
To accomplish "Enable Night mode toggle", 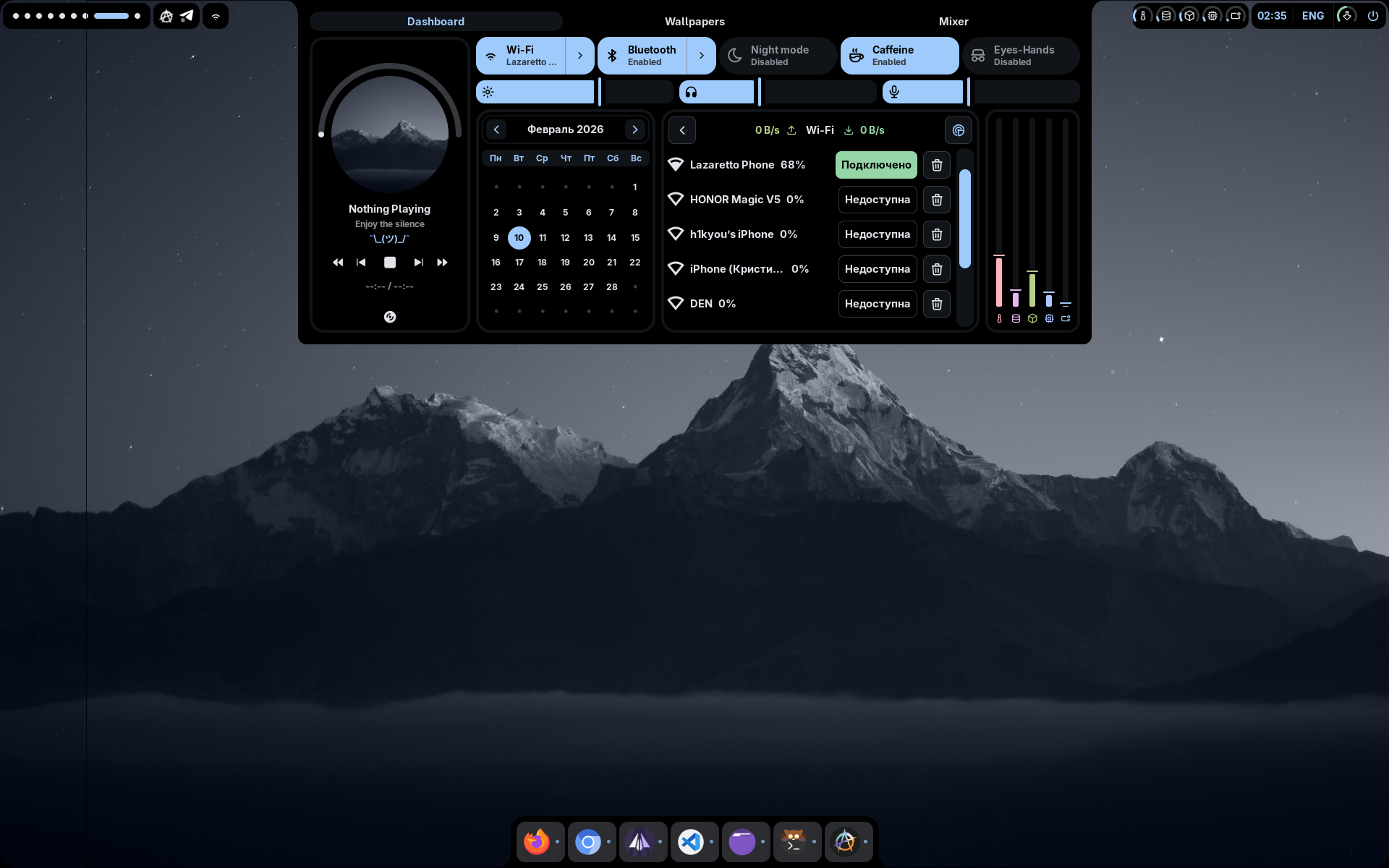I will 778,56.
